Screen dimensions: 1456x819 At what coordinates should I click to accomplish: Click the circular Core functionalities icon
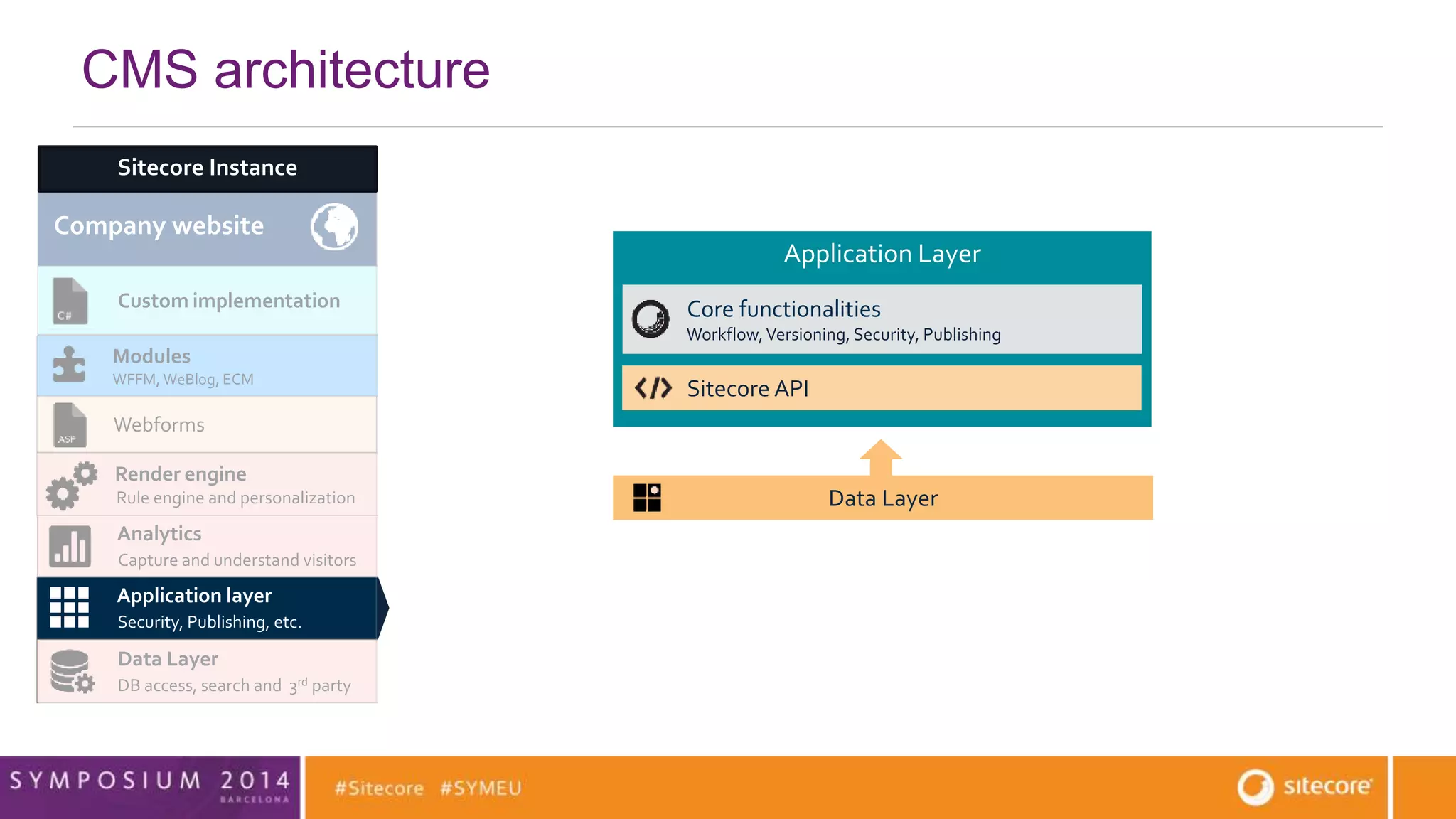pos(651,319)
